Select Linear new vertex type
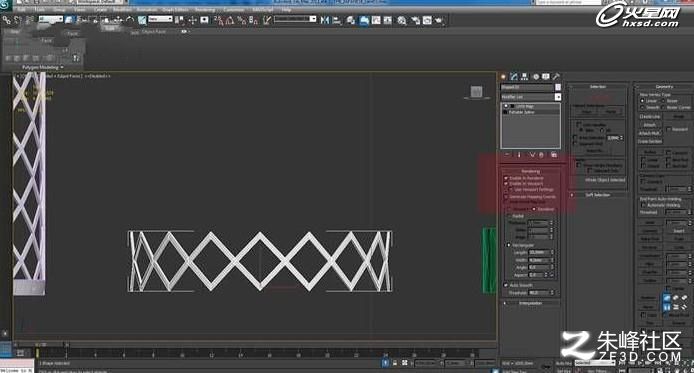 (x=642, y=101)
